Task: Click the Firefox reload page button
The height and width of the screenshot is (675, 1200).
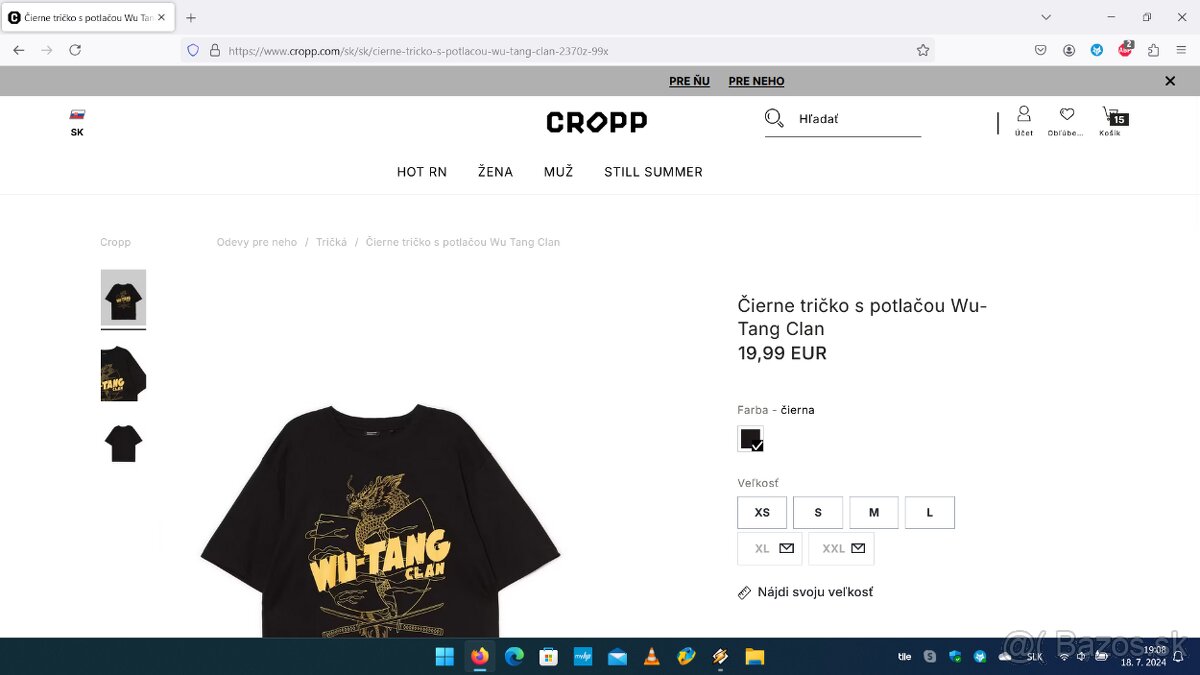Action: pos(75,50)
